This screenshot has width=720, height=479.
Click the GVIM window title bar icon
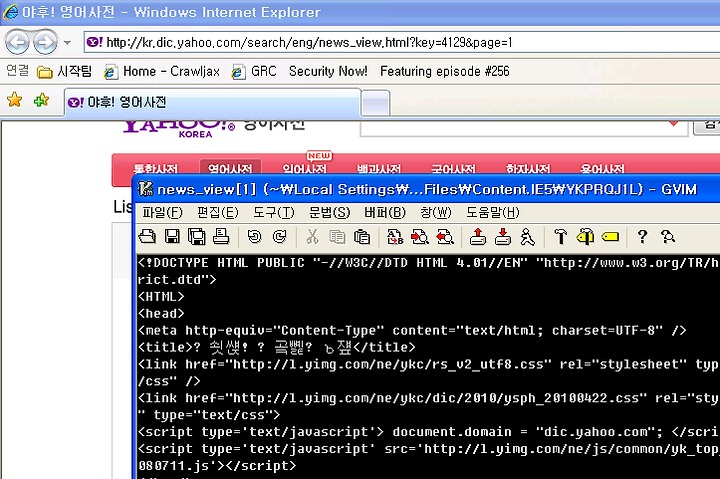[x=146, y=189]
